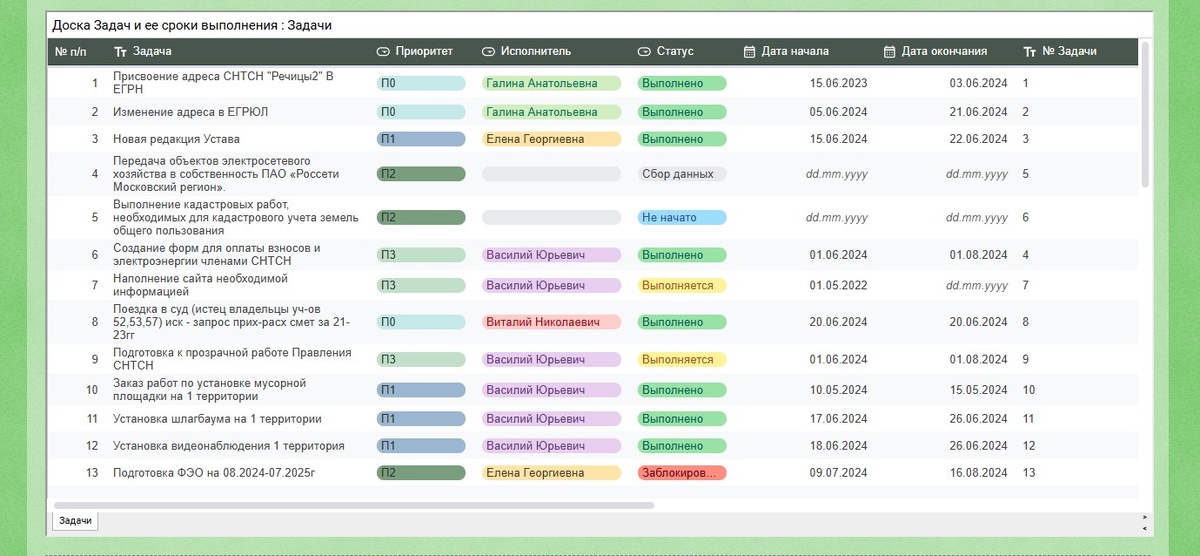Open status Выполняется for Наполнение сайта row
Viewport: 1200px width, 556px height.
(x=682, y=285)
